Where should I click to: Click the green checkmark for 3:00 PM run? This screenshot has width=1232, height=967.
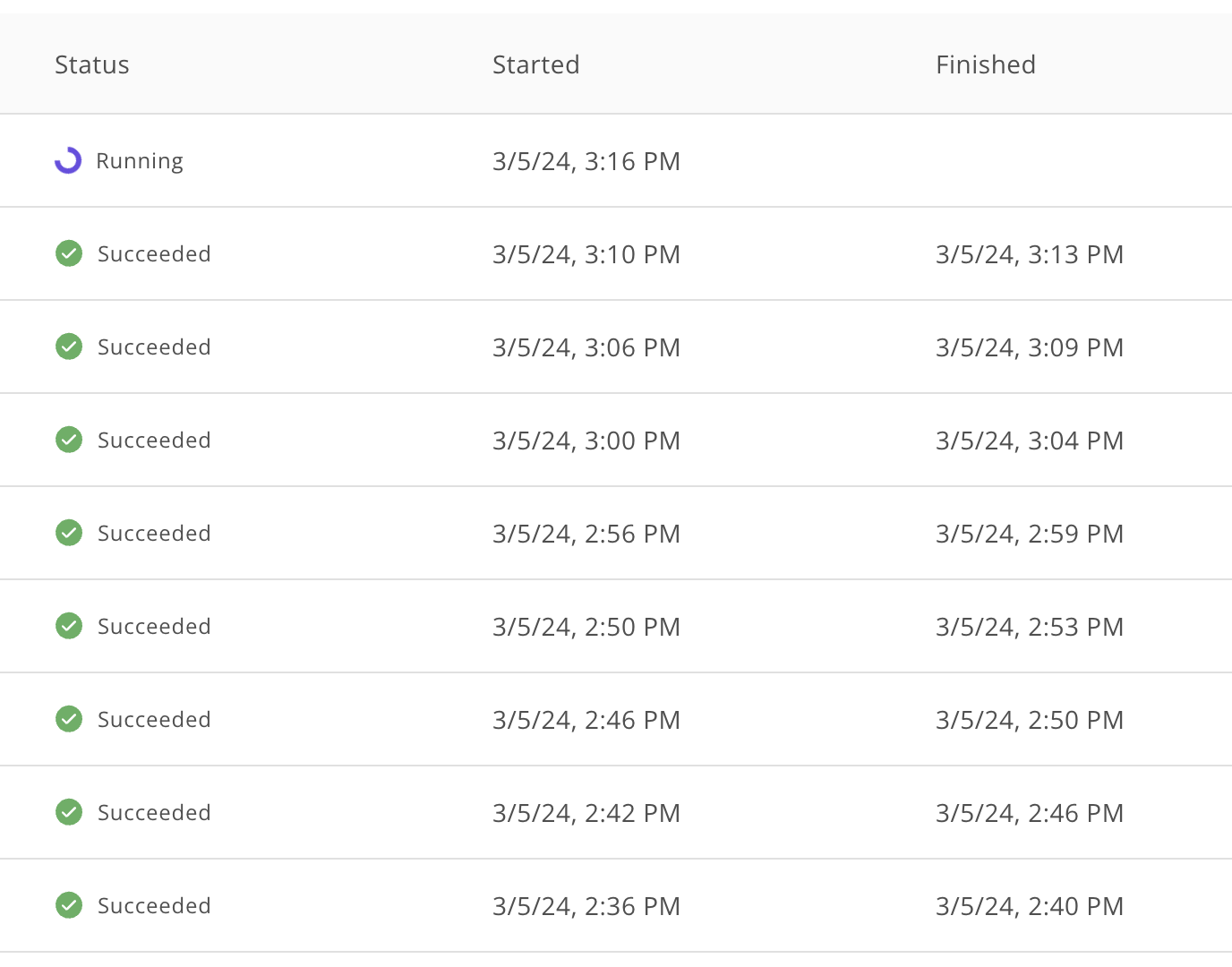pyautogui.click(x=69, y=440)
